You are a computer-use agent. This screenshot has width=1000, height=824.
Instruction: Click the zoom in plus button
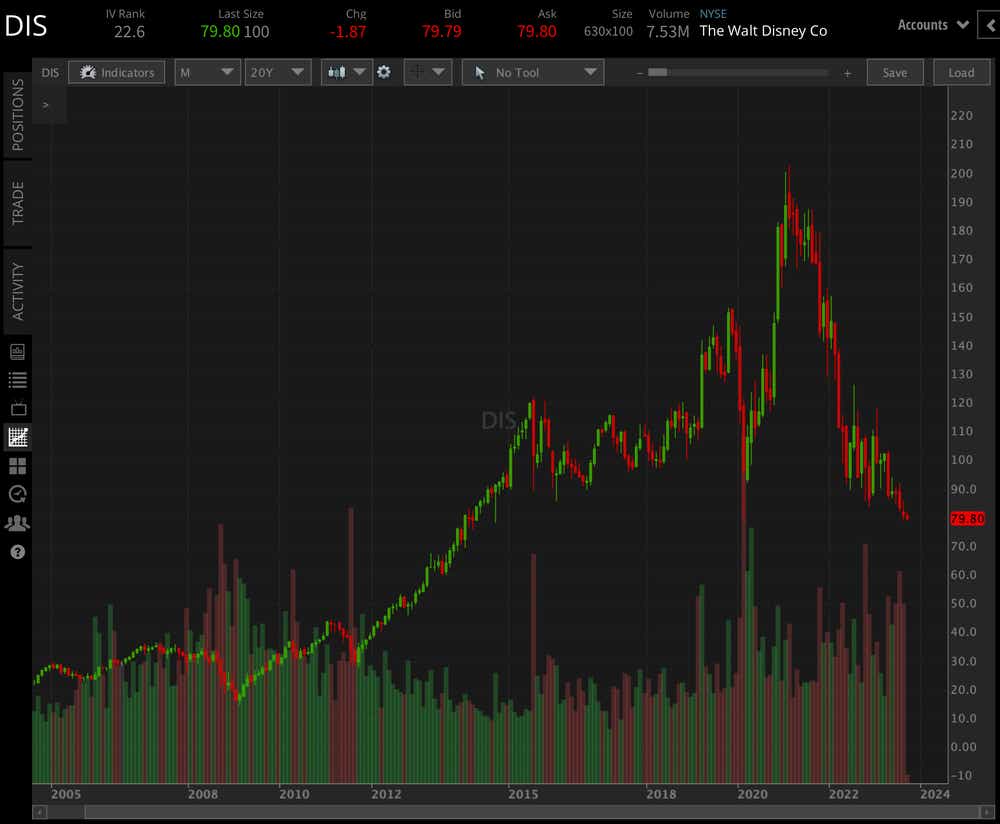pyautogui.click(x=848, y=73)
